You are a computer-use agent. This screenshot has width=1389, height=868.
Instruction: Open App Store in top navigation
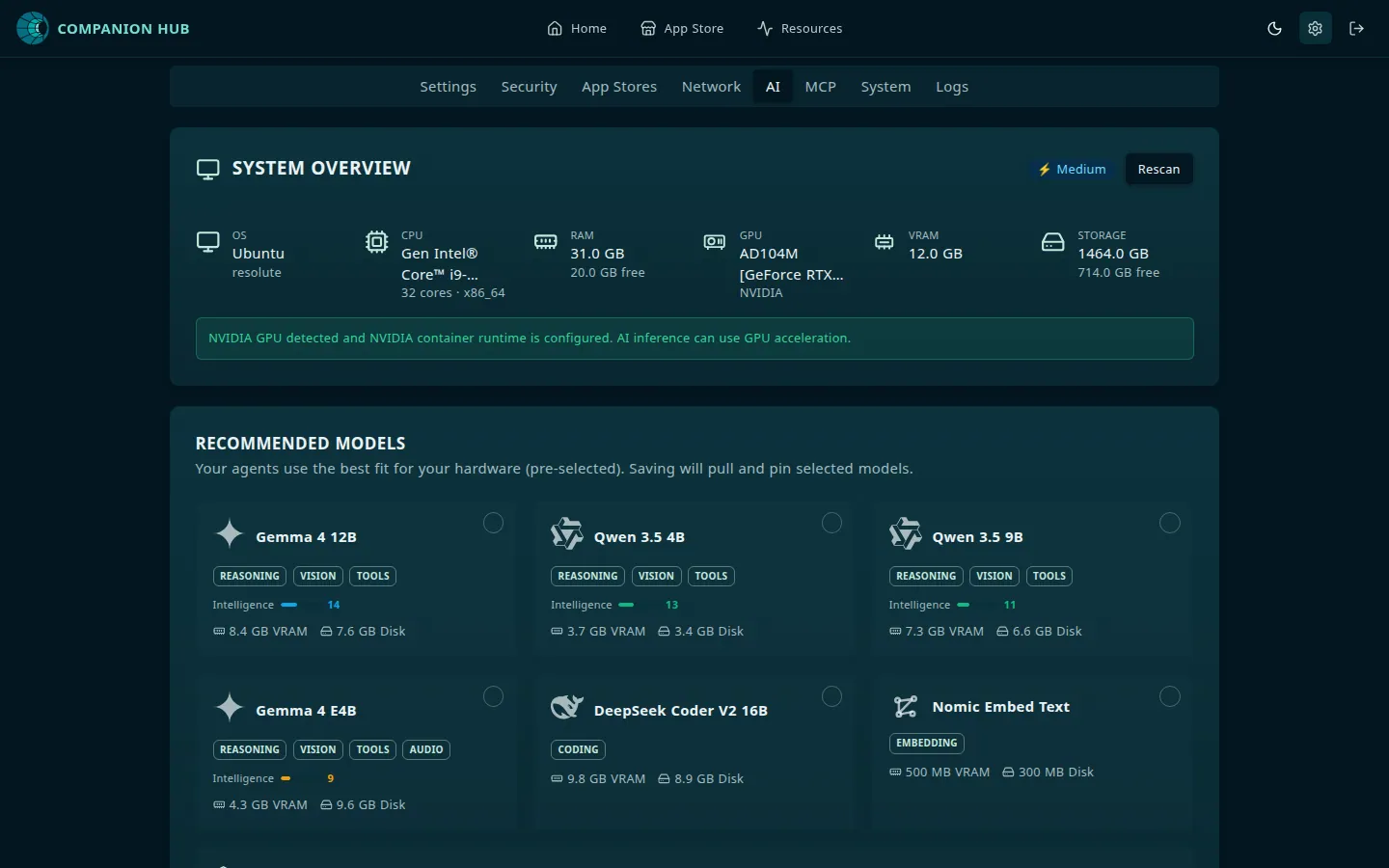[682, 29]
